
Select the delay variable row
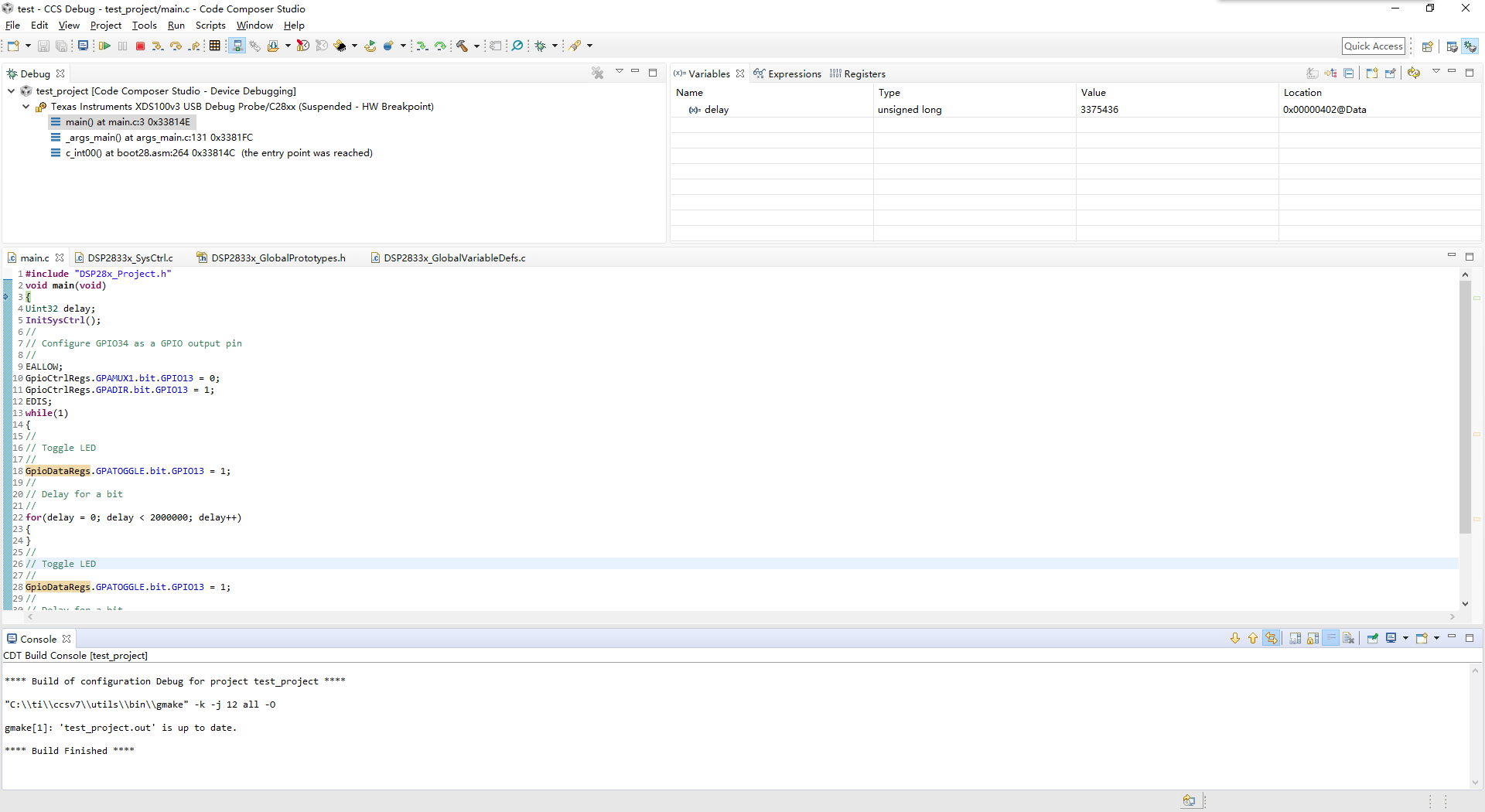[x=1075, y=110]
